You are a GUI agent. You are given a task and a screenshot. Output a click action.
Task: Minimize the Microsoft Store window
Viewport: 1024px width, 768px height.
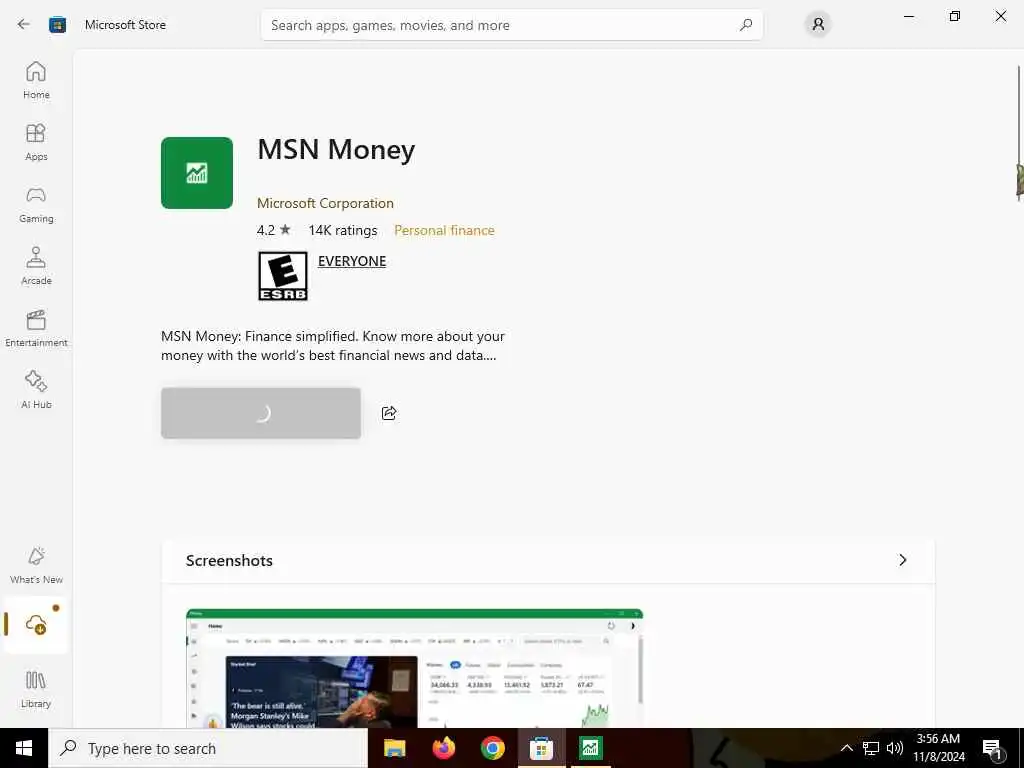908,16
